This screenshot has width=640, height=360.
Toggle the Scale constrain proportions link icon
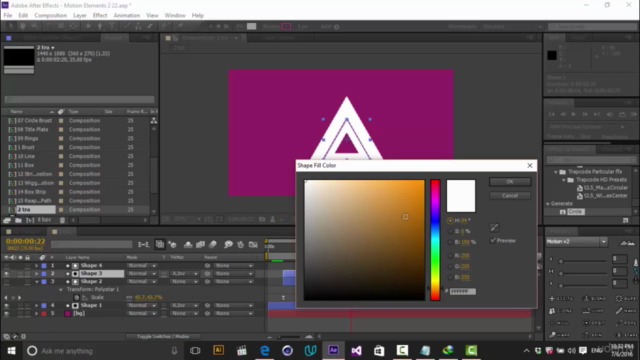129,298
